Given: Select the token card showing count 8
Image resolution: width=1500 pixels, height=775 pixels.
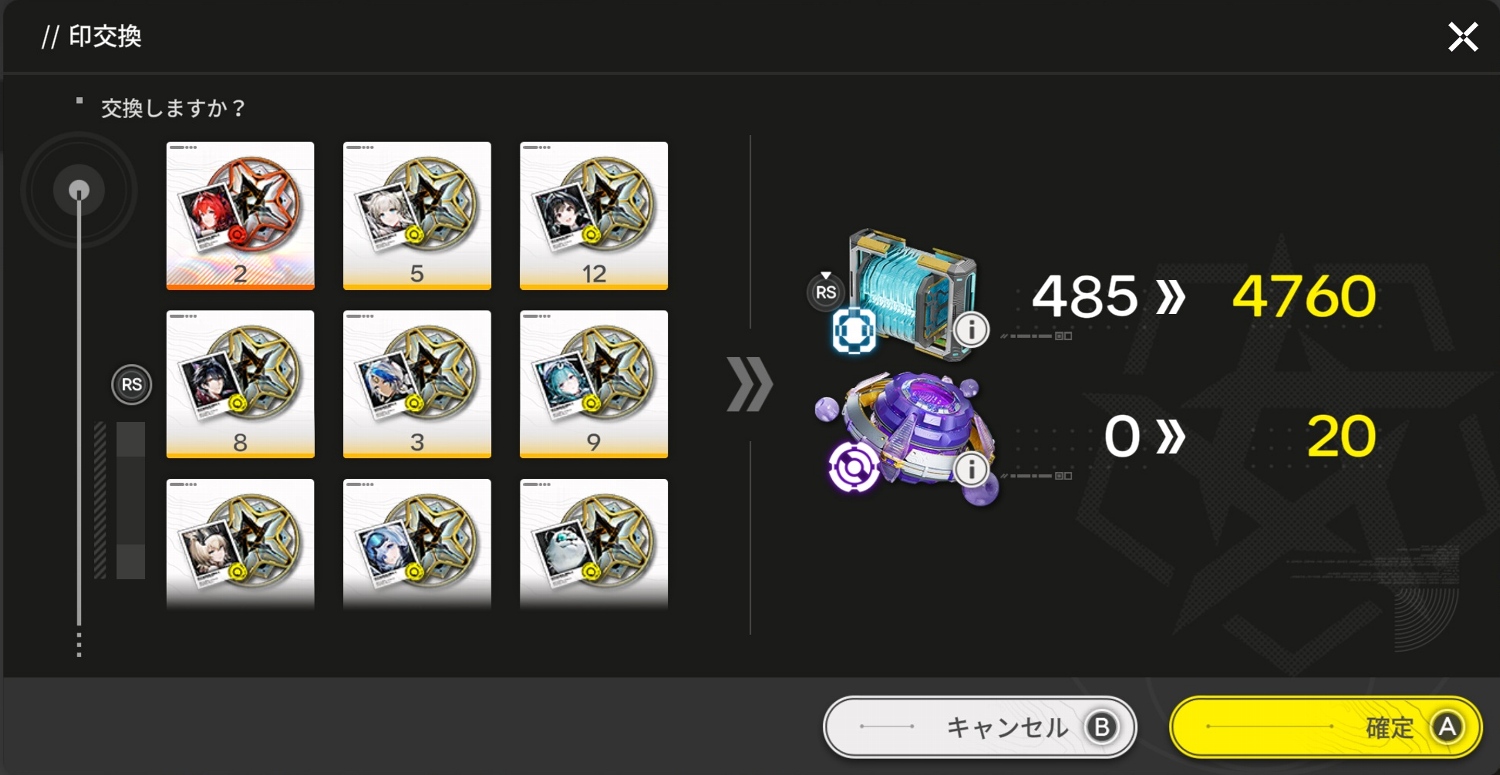Looking at the screenshot, I should coord(240,384).
